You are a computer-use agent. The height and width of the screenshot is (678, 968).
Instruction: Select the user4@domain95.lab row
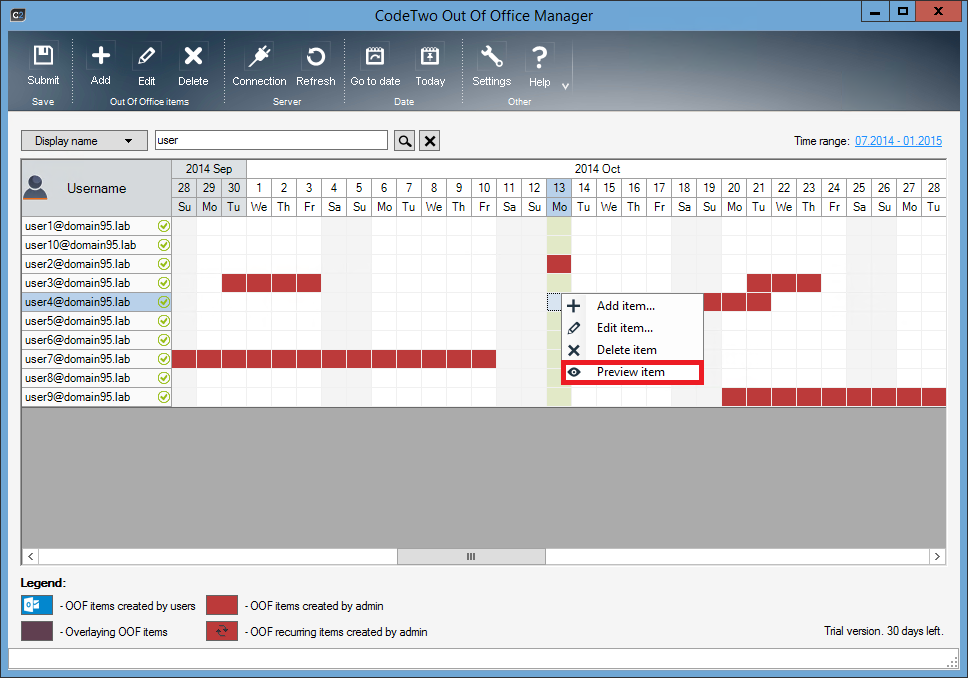point(96,302)
